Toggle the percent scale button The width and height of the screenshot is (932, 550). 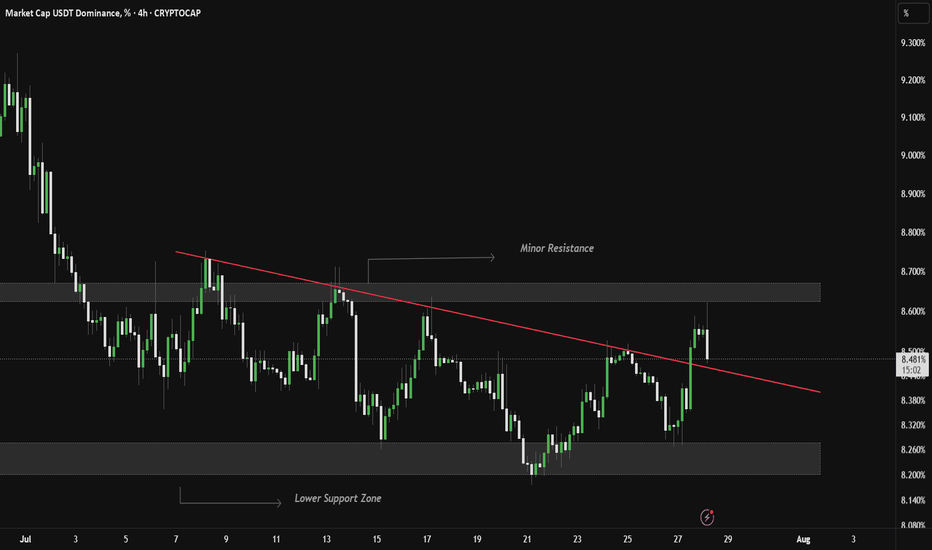(x=912, y=13)
